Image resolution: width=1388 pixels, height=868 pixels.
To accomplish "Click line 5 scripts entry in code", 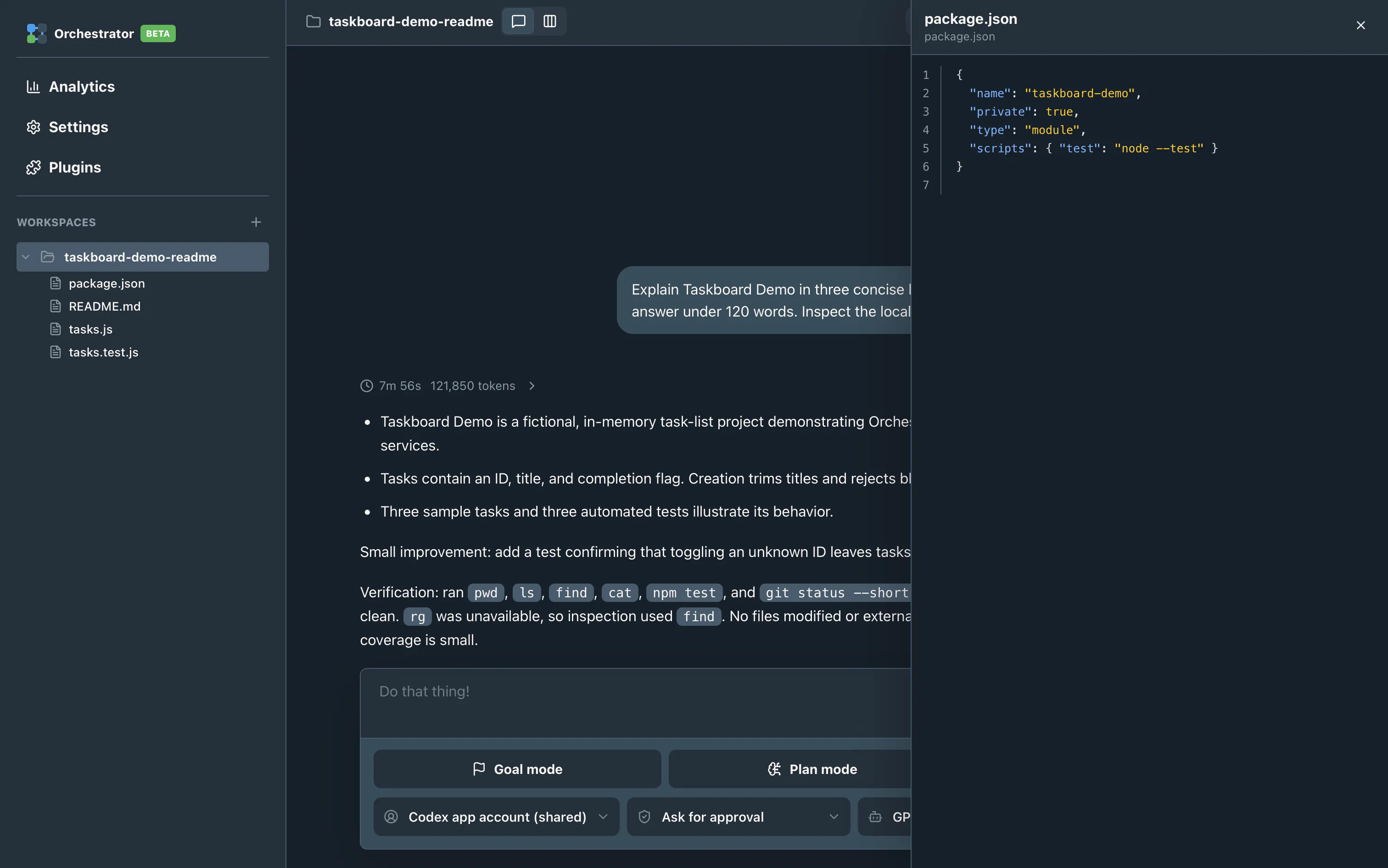I will (1093, 148).
